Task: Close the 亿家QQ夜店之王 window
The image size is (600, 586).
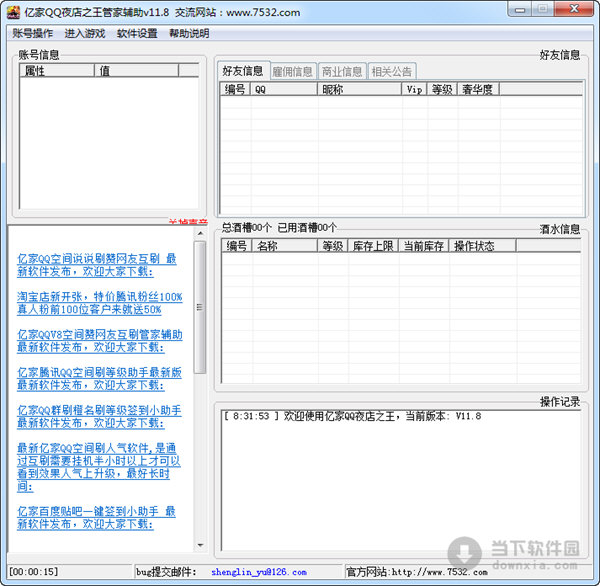Action: tap(574, 9)
